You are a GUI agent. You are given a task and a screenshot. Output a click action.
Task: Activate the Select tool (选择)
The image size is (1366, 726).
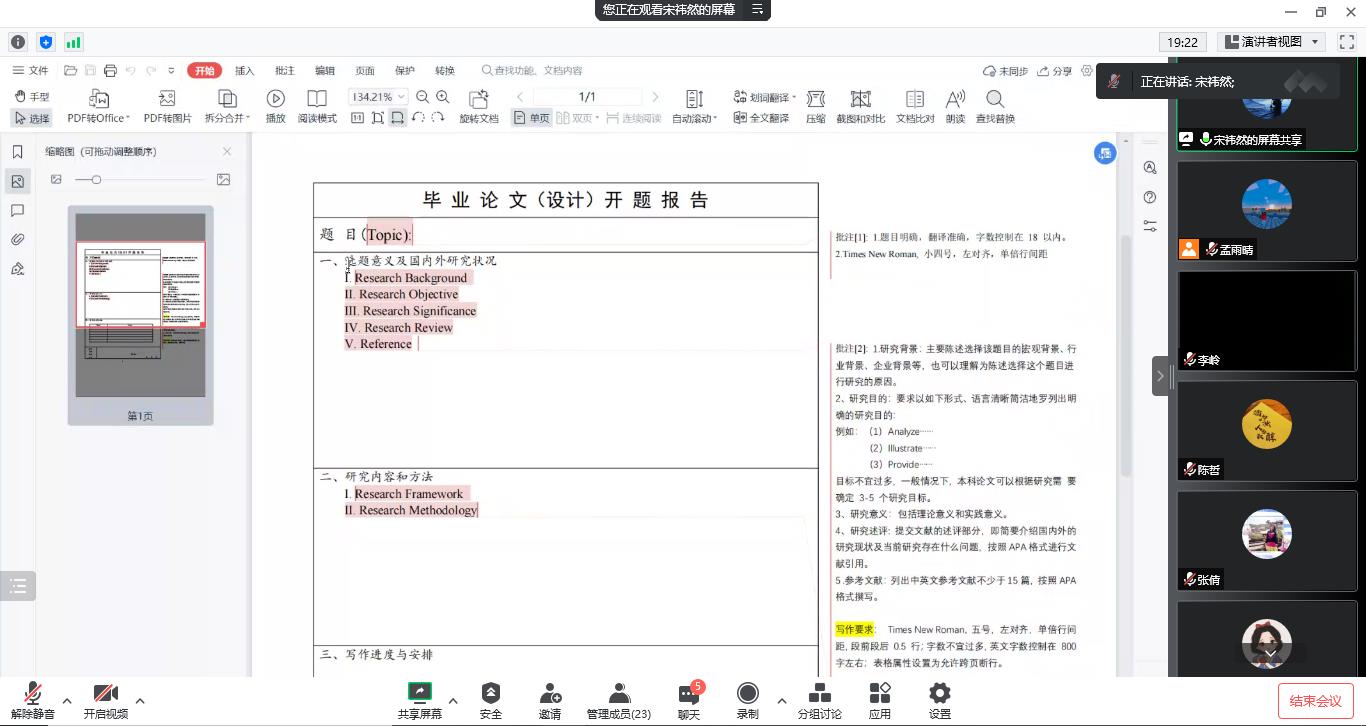(x=32, y=118)
